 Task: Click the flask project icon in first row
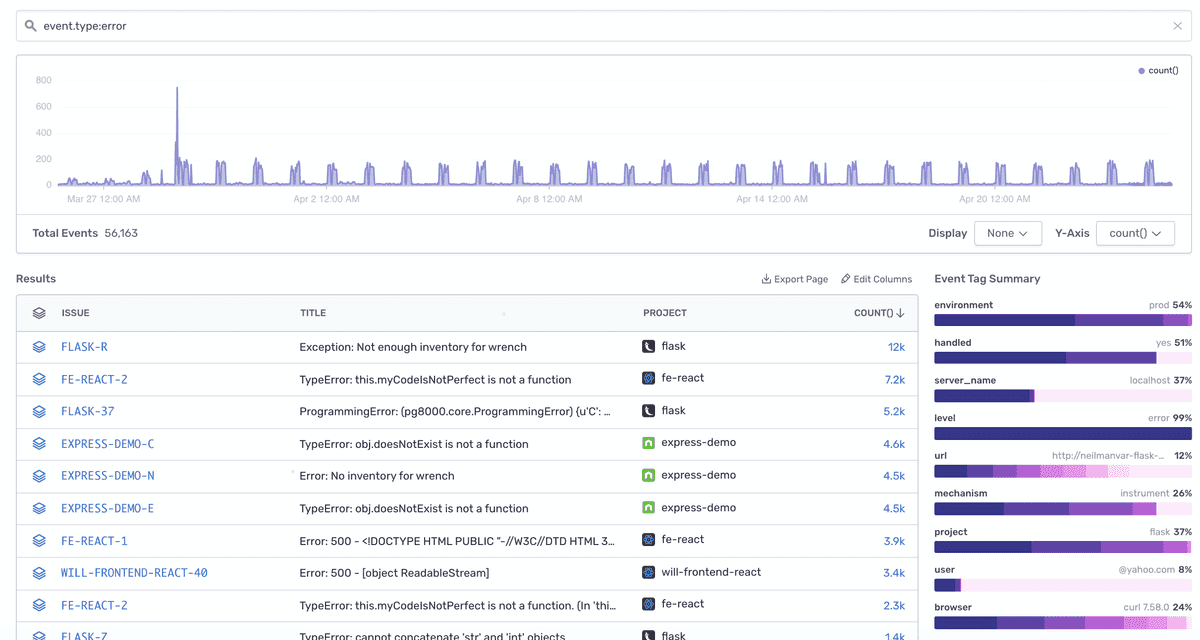tap(648, 346)
